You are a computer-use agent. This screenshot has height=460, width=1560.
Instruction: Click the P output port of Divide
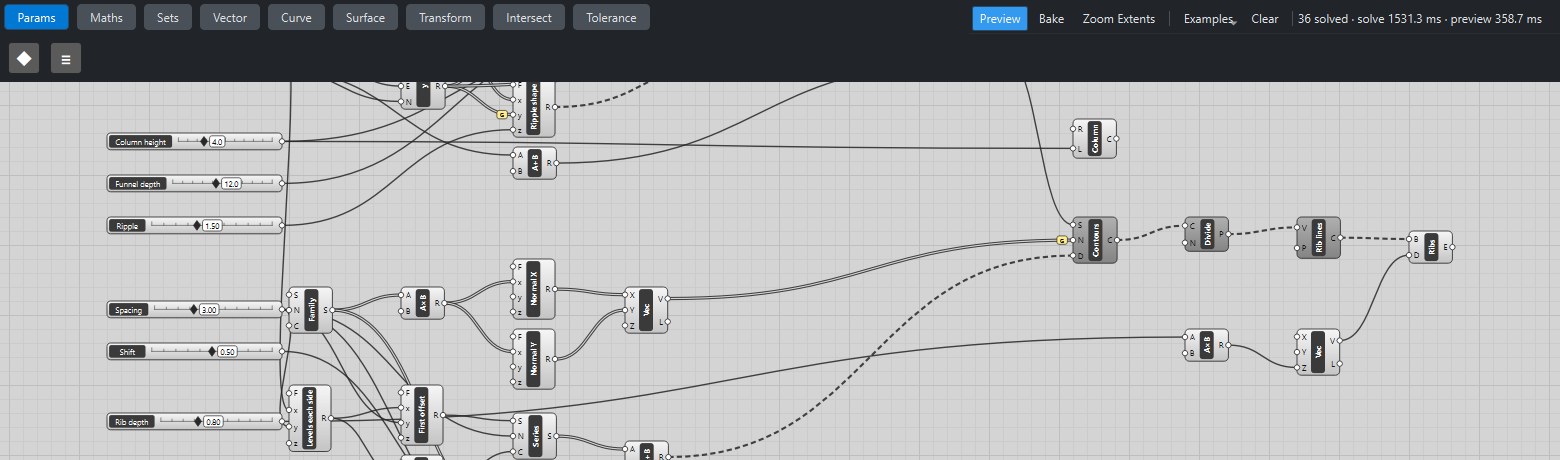click(1229, 234)
